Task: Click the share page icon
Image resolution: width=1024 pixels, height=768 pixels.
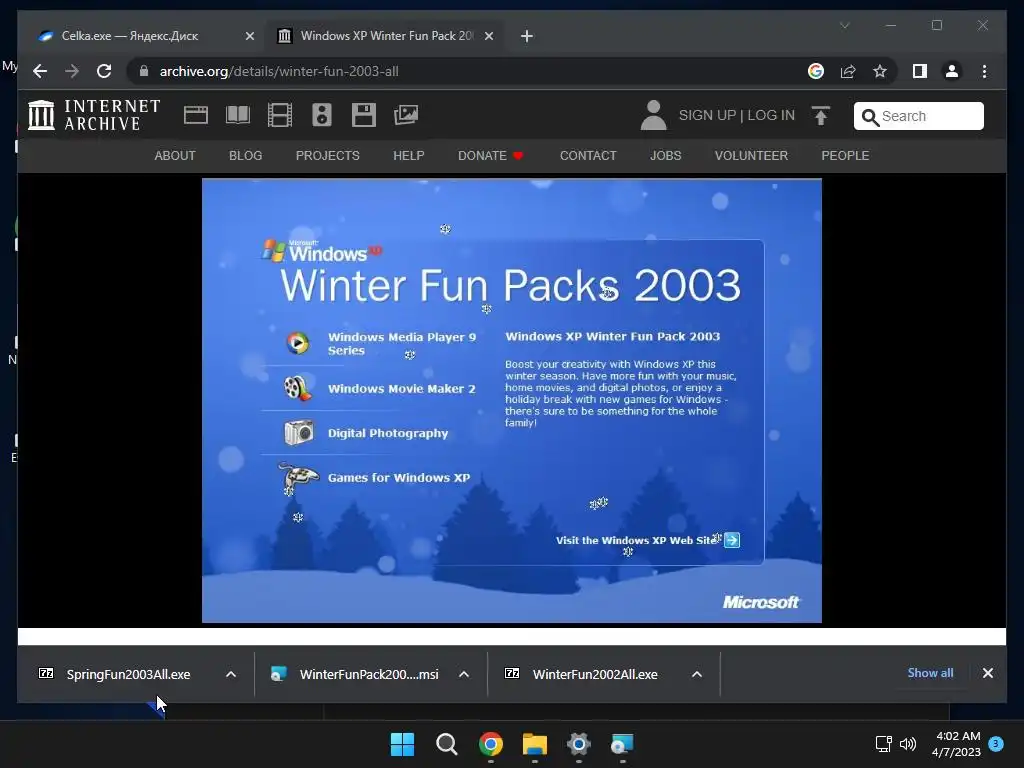Action: coord(848,71)
